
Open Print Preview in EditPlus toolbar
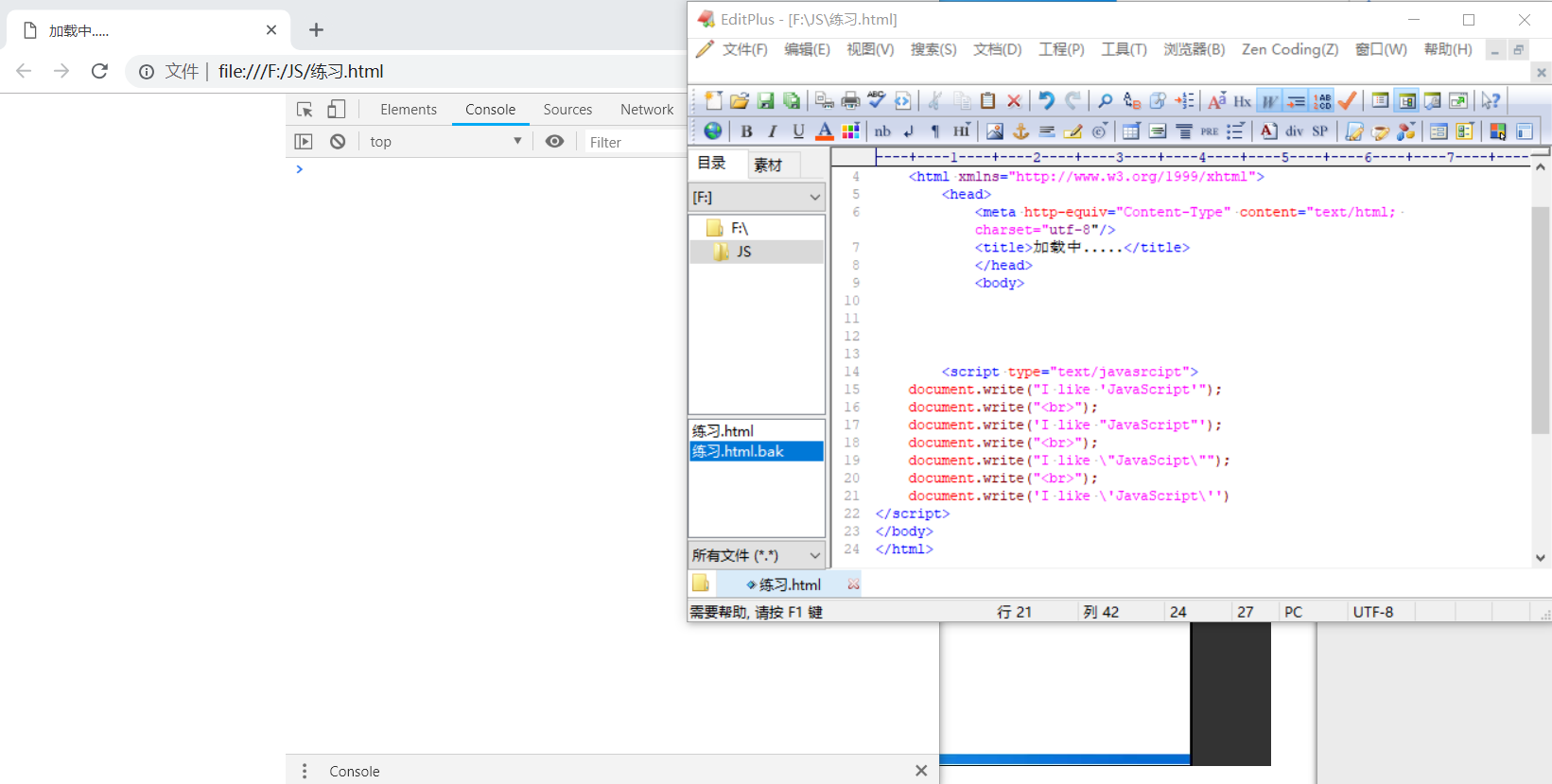coord(825,100)
